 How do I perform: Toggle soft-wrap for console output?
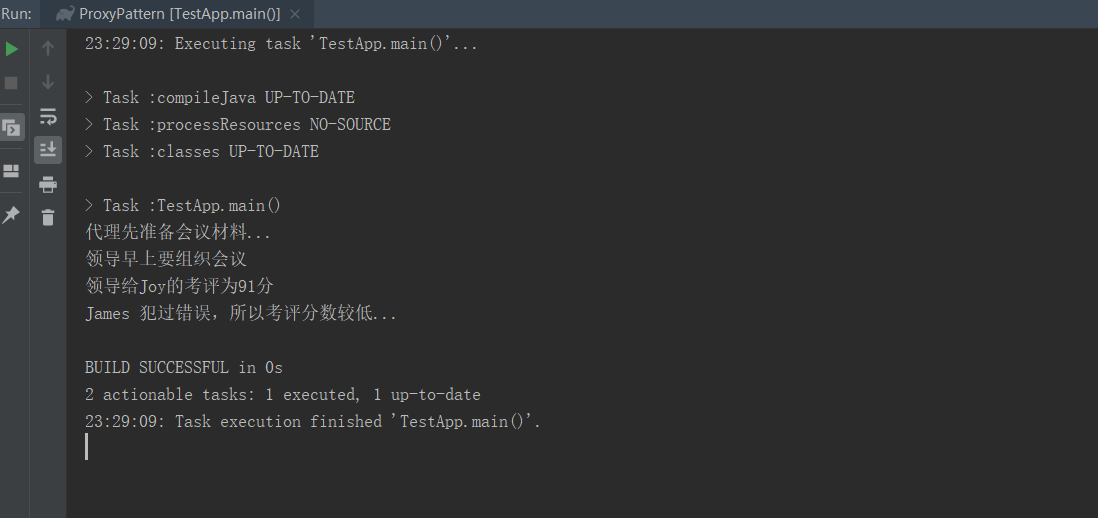pyautogui.click(x=48, y=116)
